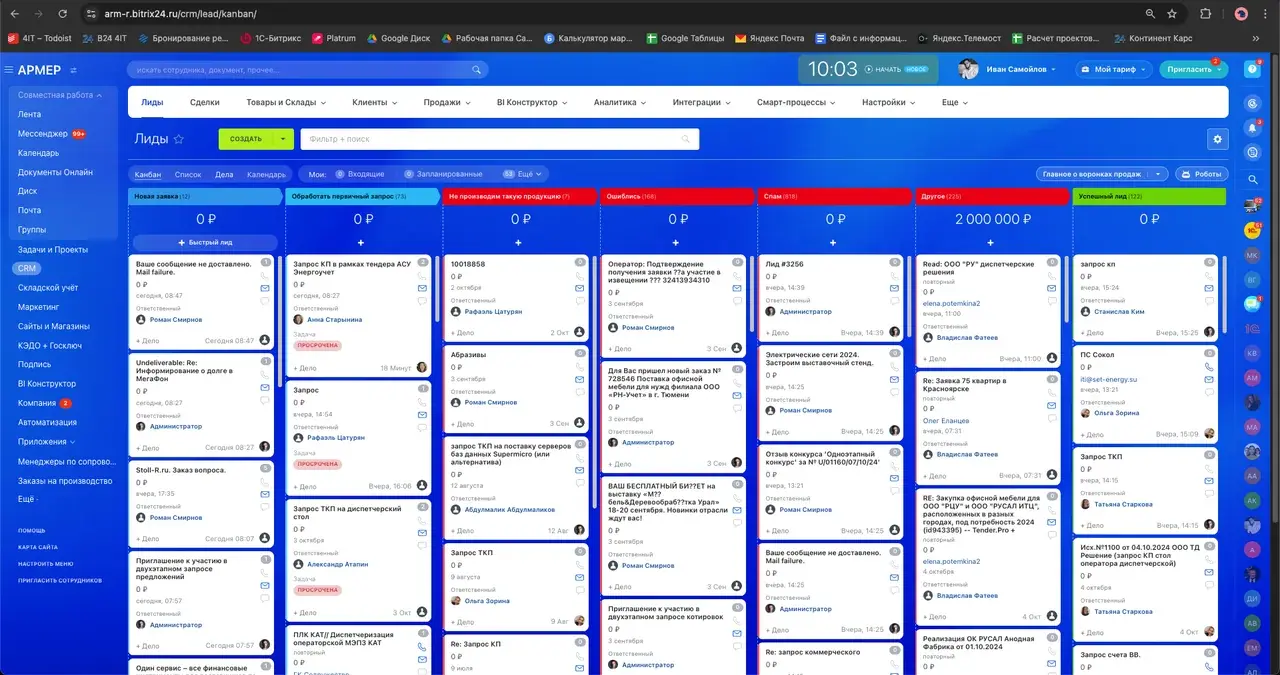Click Быстрый лид button
The width and height of the screenshot is (1280, 675).
coord(205,243)
